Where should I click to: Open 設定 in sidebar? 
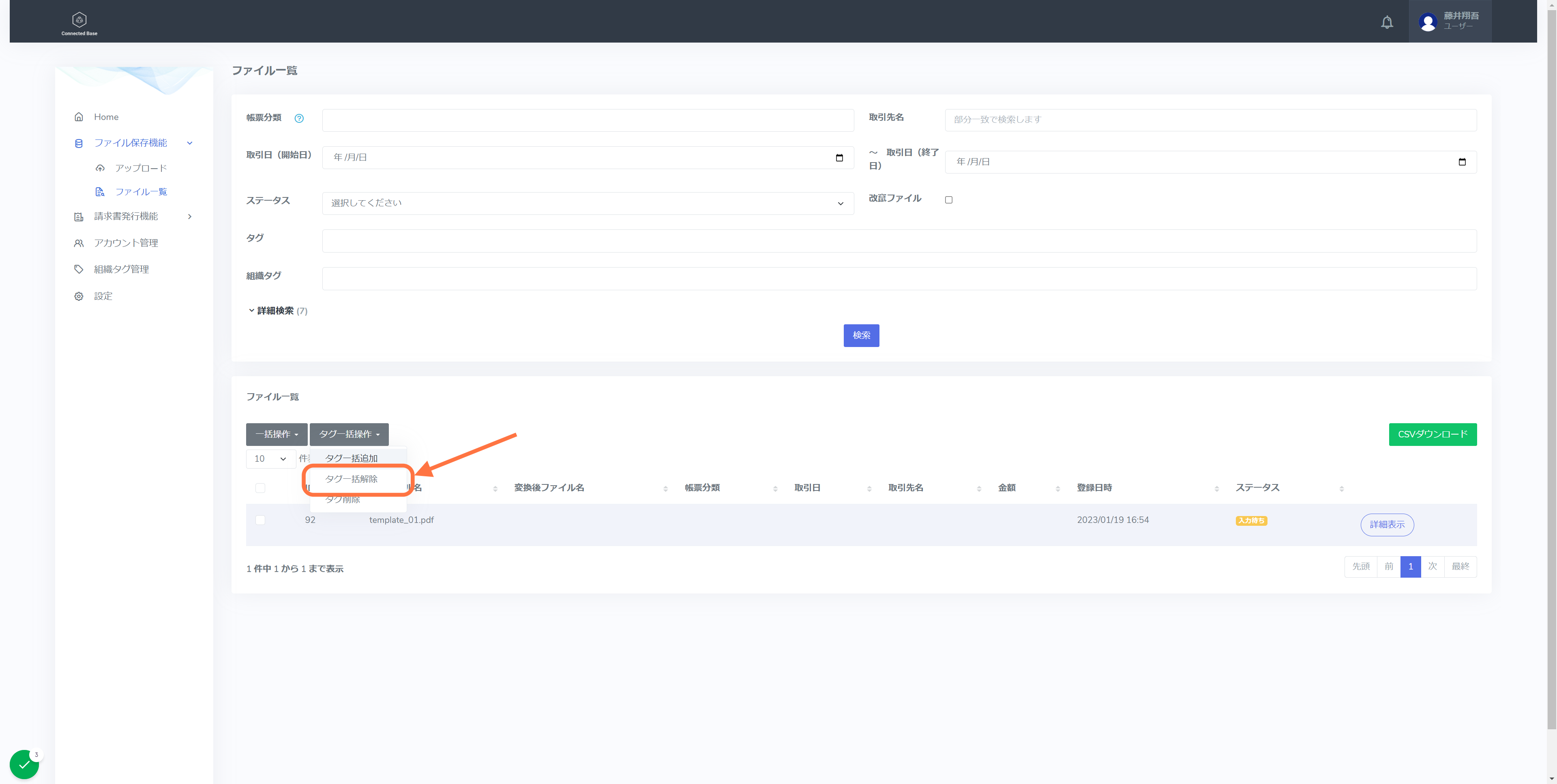[103, 296]
